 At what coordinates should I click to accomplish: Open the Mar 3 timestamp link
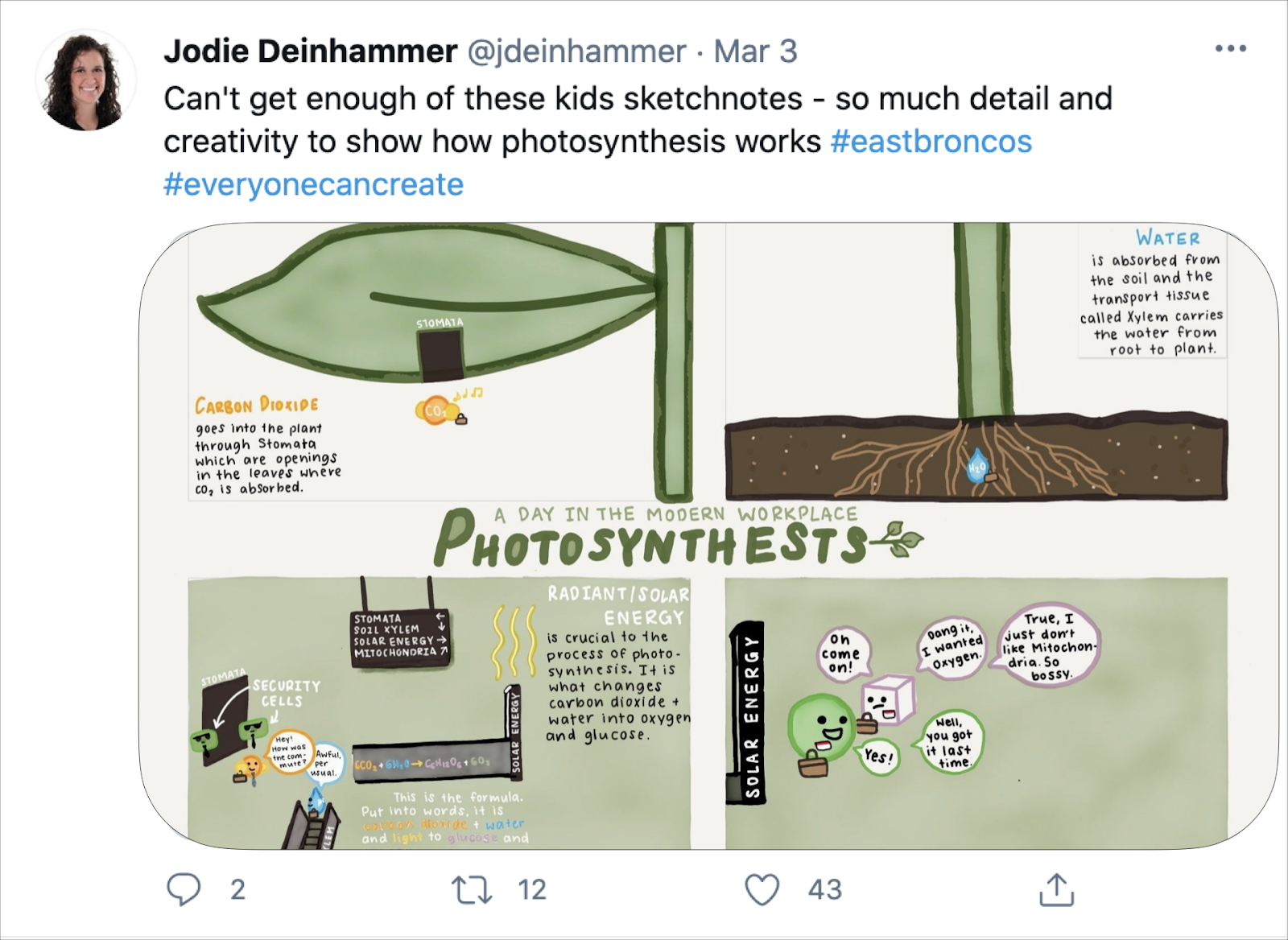tap(756, 52)
